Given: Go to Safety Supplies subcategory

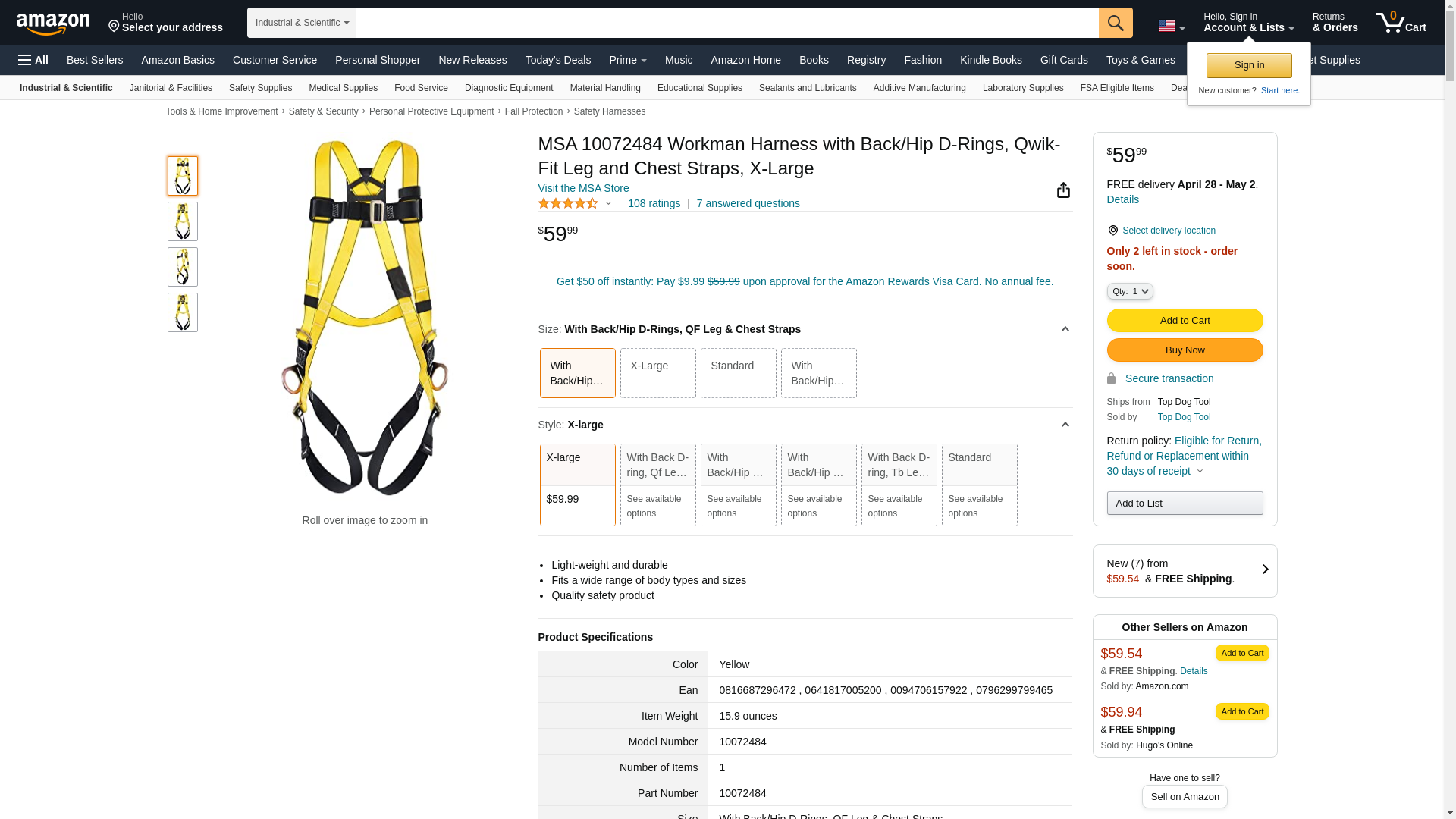Looking at the screenshot, I should tap(260, 88).
